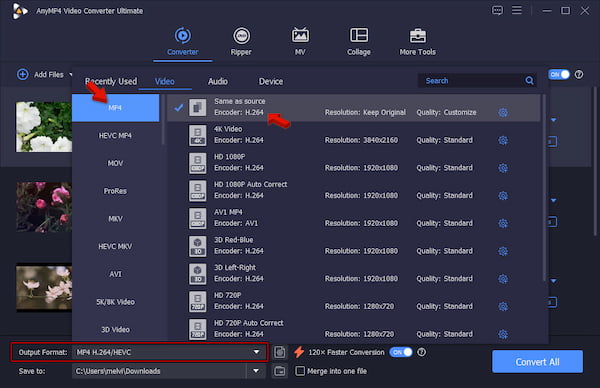Screen dimensions: 600x388
Task: Open the Collage module icon
Action: pos(359,36)
